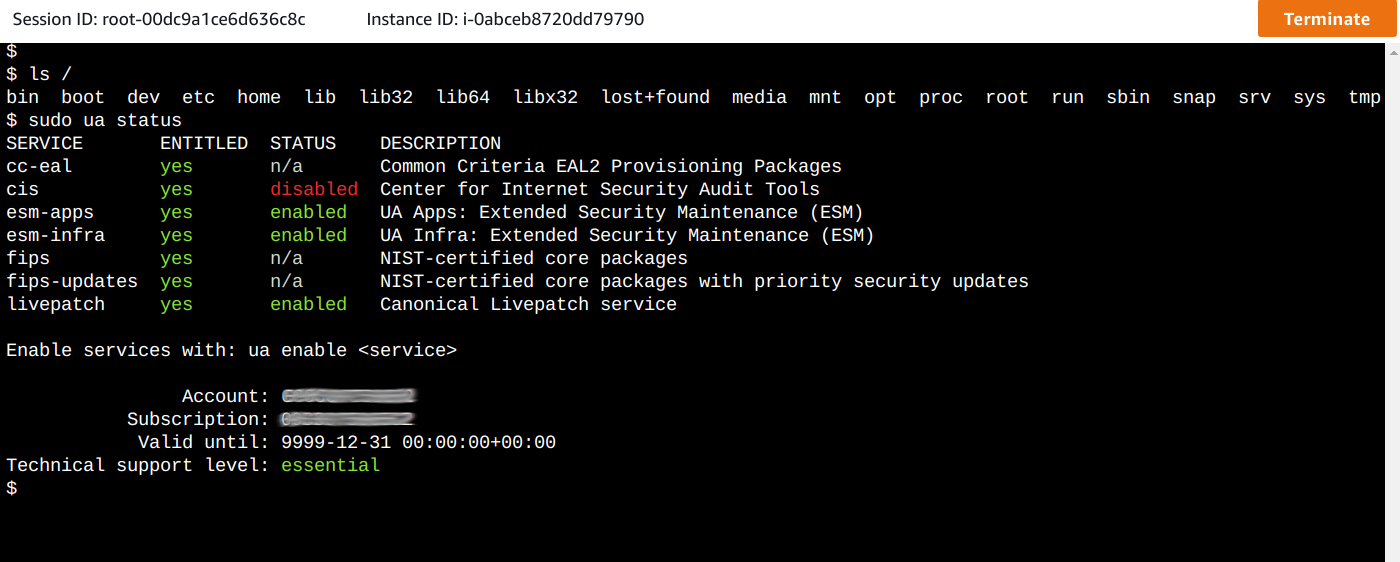Click the Valid until date 9999-12-31
The width and height of the screenshot is (1400, 562).
[336, 442]
